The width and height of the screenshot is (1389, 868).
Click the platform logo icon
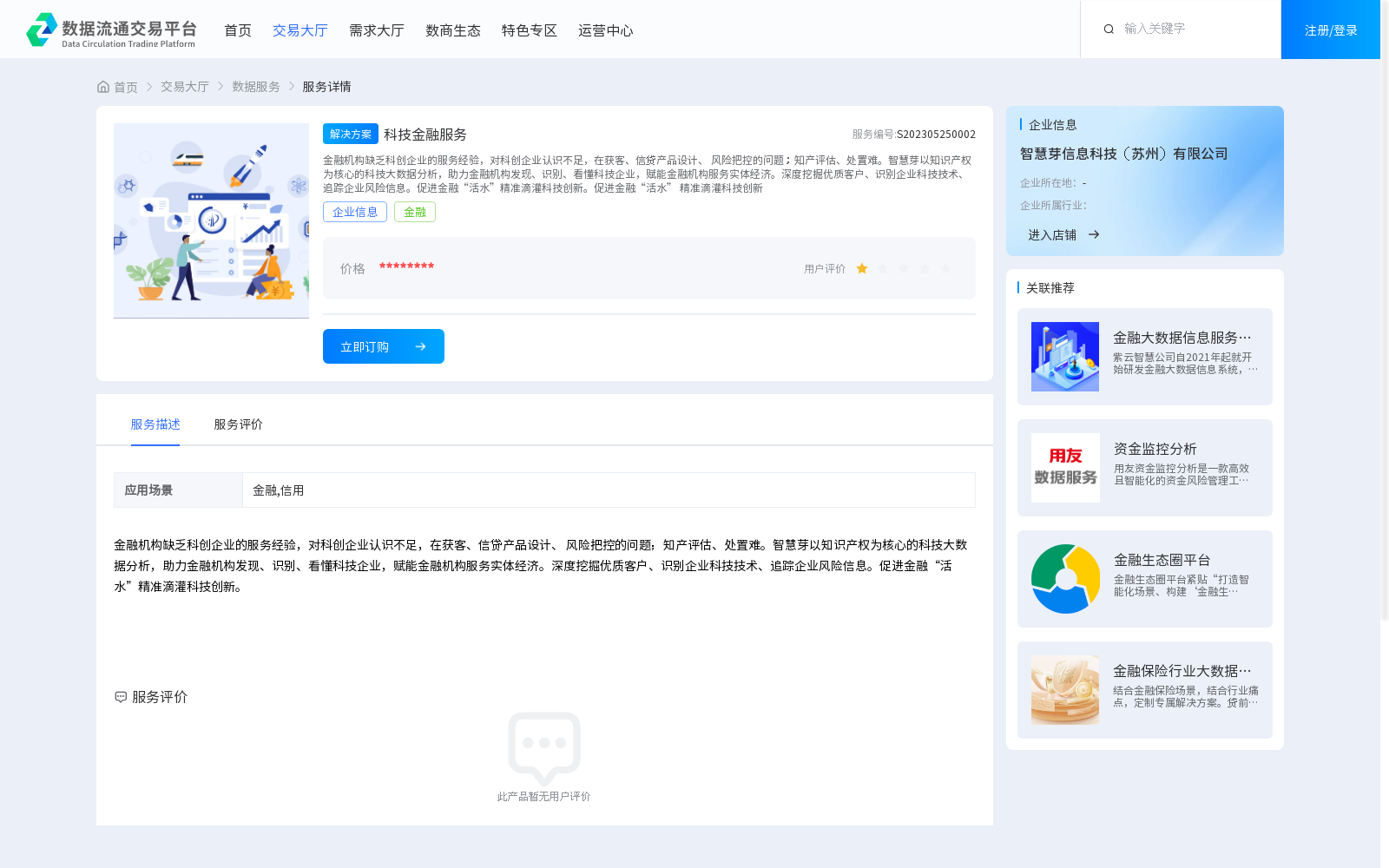click(42, 30)
